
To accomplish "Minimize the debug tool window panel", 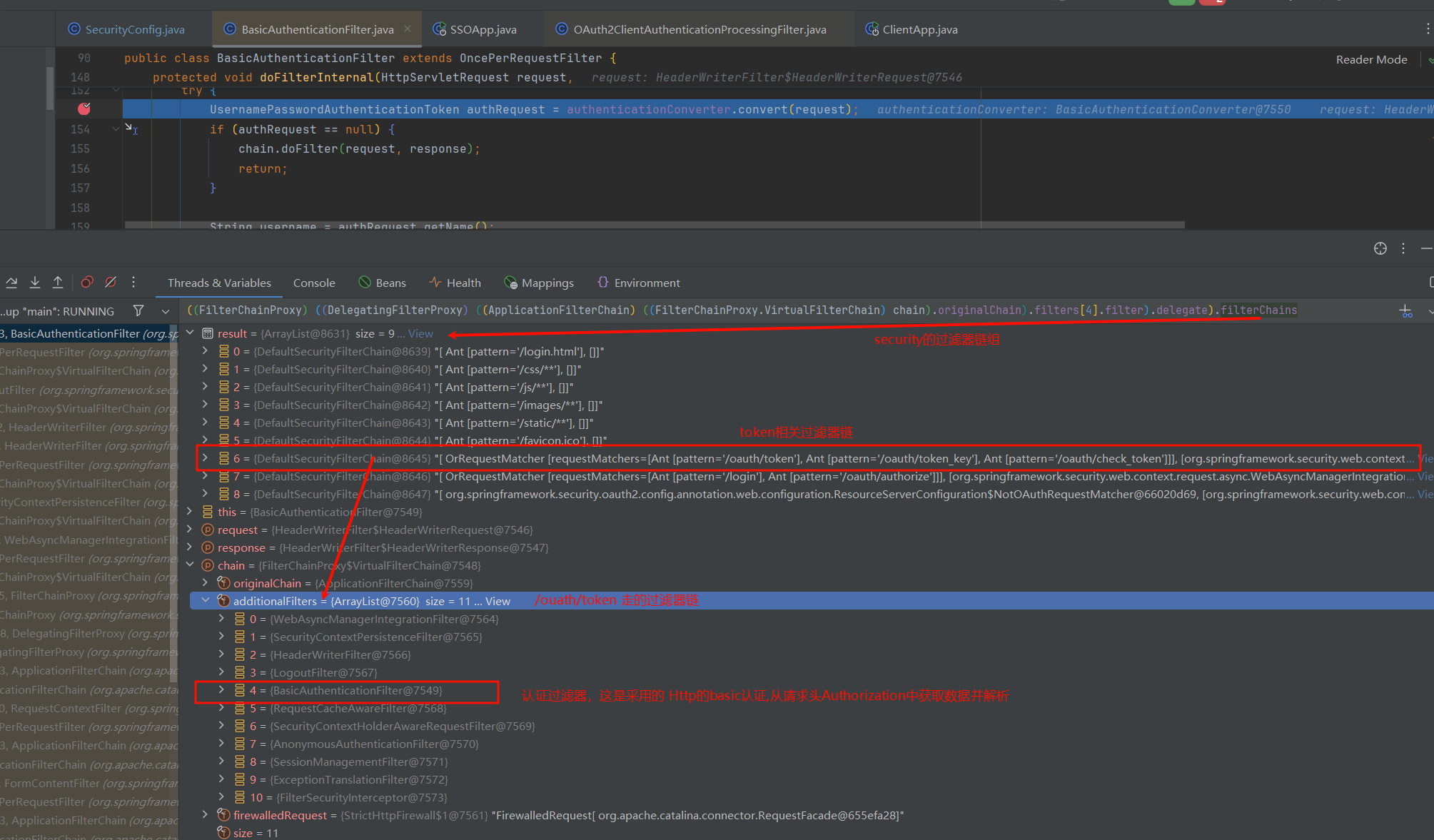I will (1426, 248).
